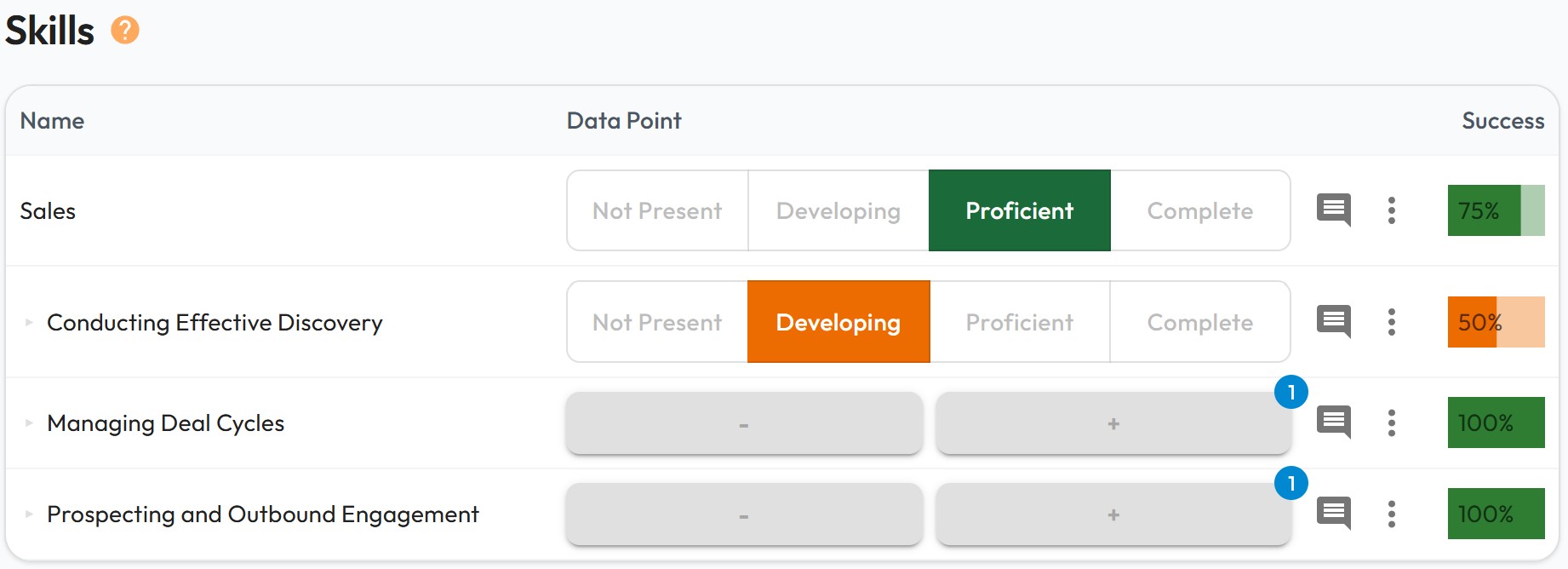Open the three-dot menu on the Sales row
Viewport: 1568px width, 569px height.
(1393, 210)
